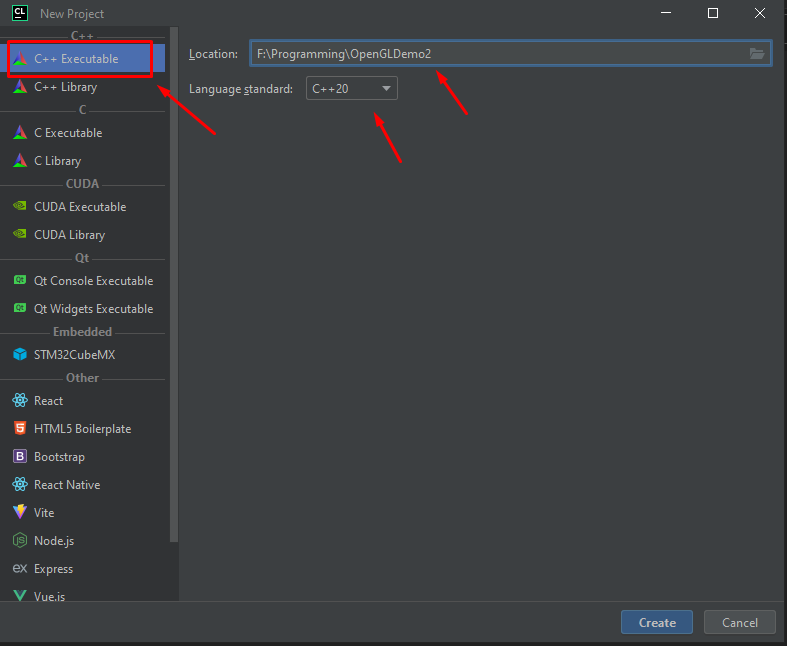Choose Qt Widgets Executable project type

(82, 309)
